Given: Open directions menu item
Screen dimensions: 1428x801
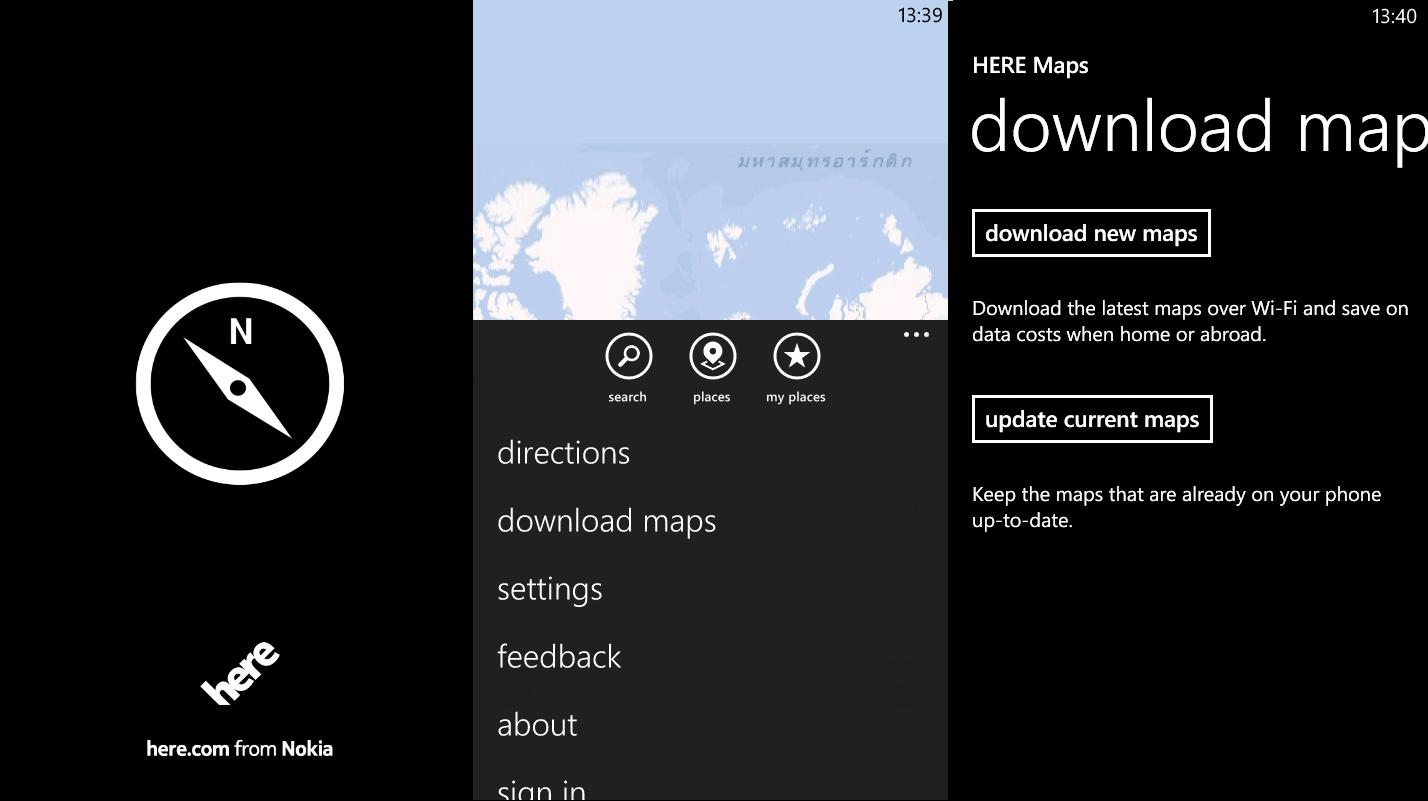Looking at the screenshot, I should coord(563,453).
